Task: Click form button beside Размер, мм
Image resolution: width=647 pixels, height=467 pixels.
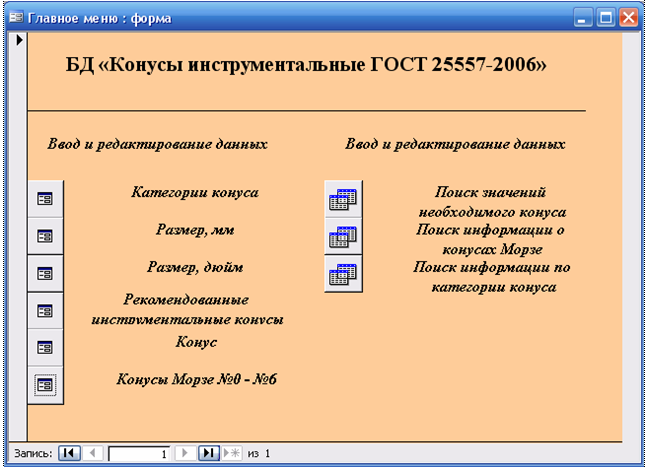Action: click(45, 236)
